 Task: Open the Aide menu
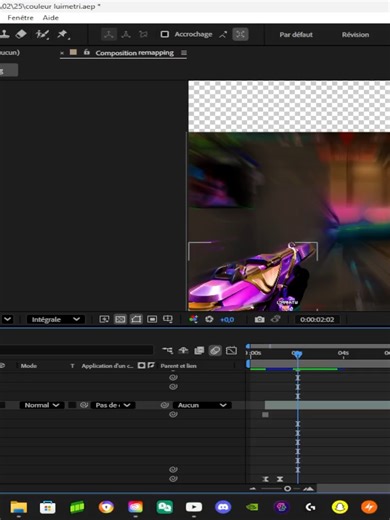[51, 18]
